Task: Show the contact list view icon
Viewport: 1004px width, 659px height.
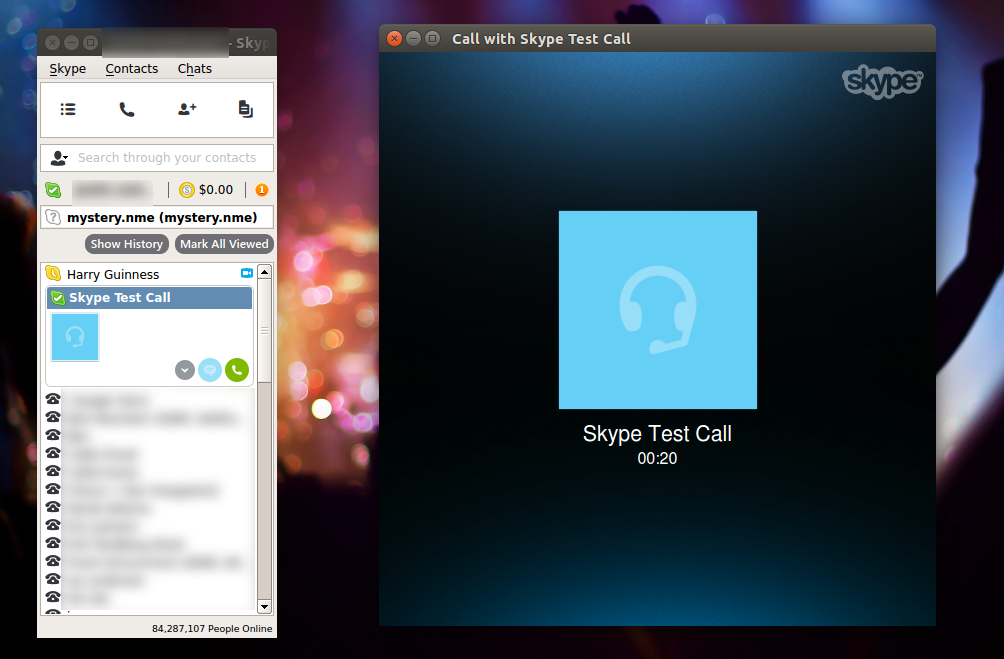Action: pyautogui.click(x=68, y=110)
